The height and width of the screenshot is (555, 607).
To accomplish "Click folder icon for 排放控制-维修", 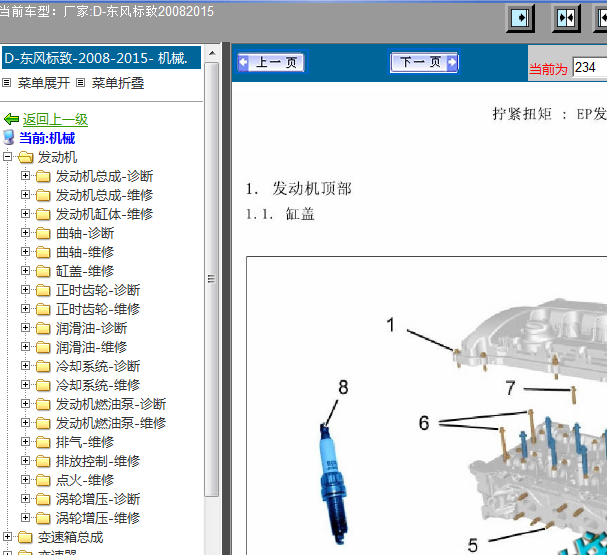I will [43, 461].
